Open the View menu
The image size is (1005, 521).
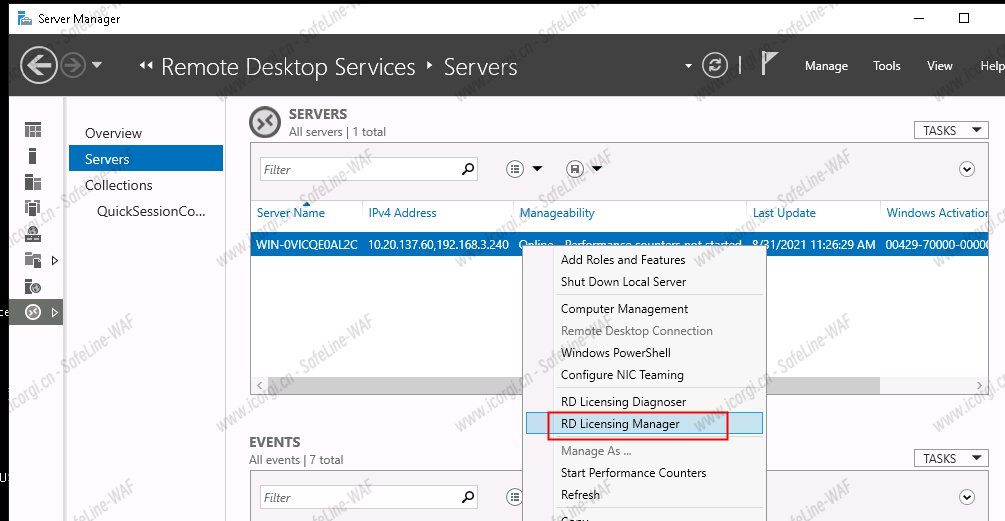[940, 66]
